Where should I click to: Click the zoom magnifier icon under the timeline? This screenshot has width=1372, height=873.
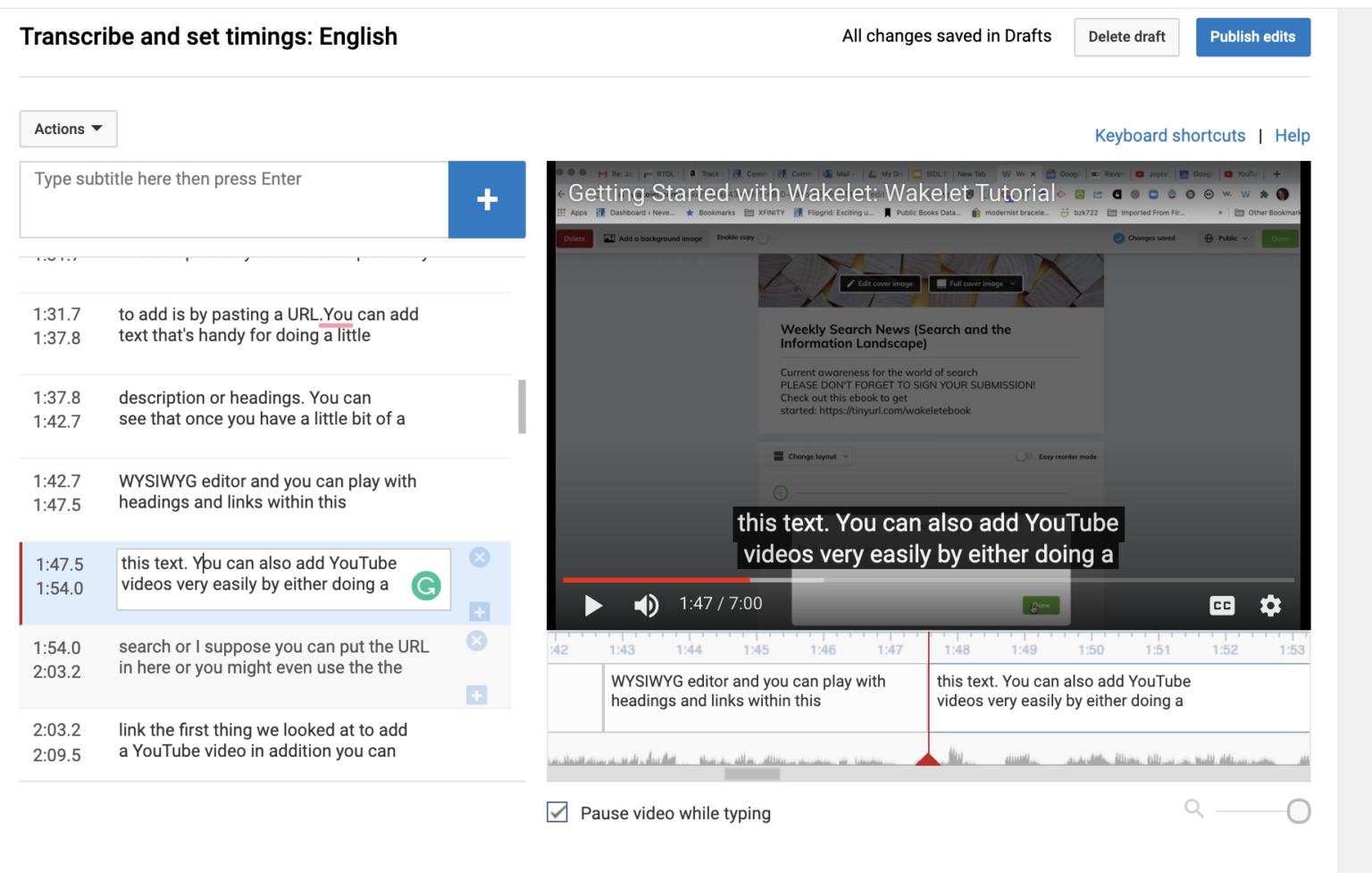1194,809
